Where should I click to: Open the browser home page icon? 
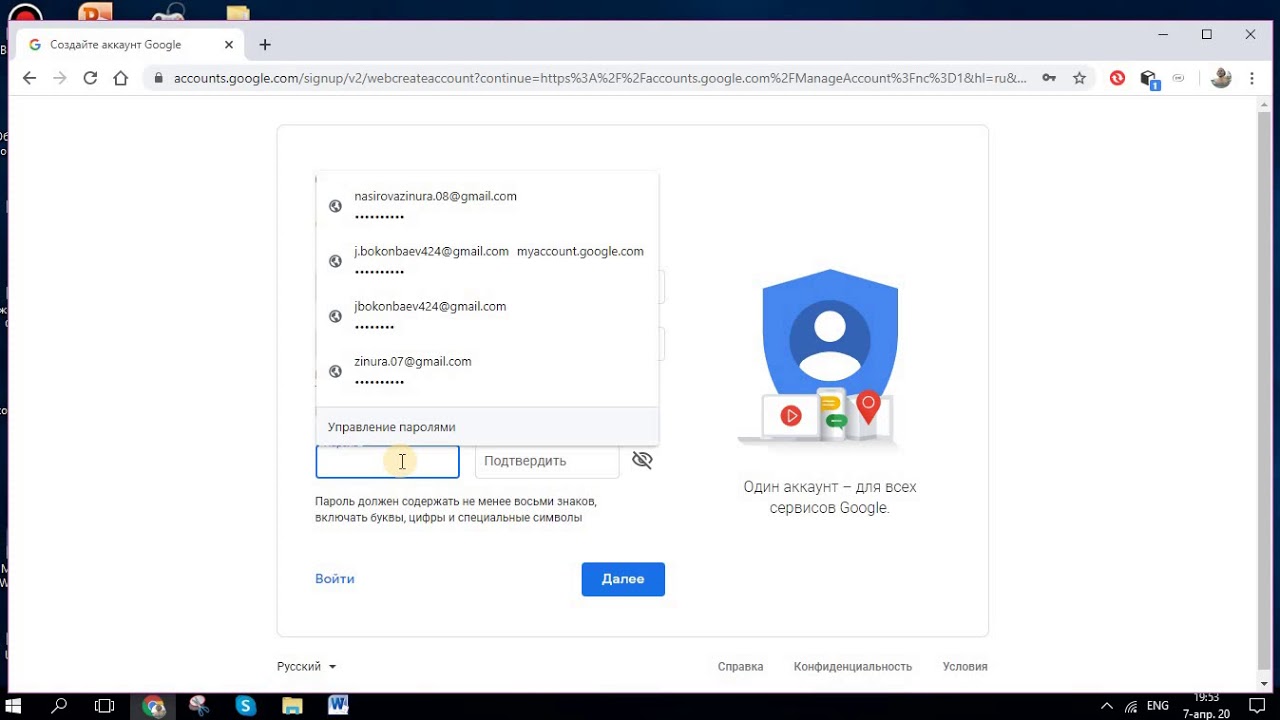[x=121, y=78]
